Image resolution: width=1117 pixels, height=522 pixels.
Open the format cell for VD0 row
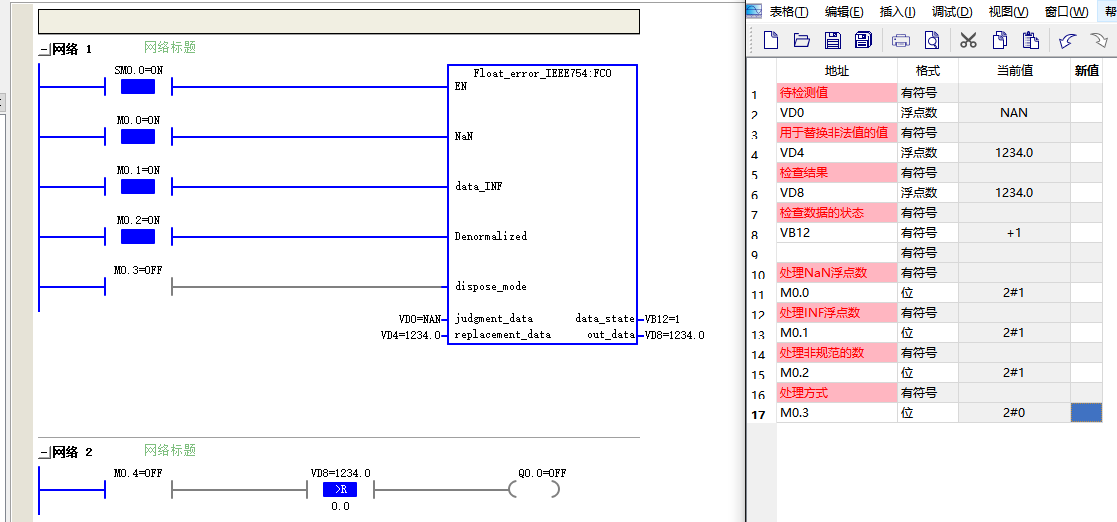click(928, 113)
